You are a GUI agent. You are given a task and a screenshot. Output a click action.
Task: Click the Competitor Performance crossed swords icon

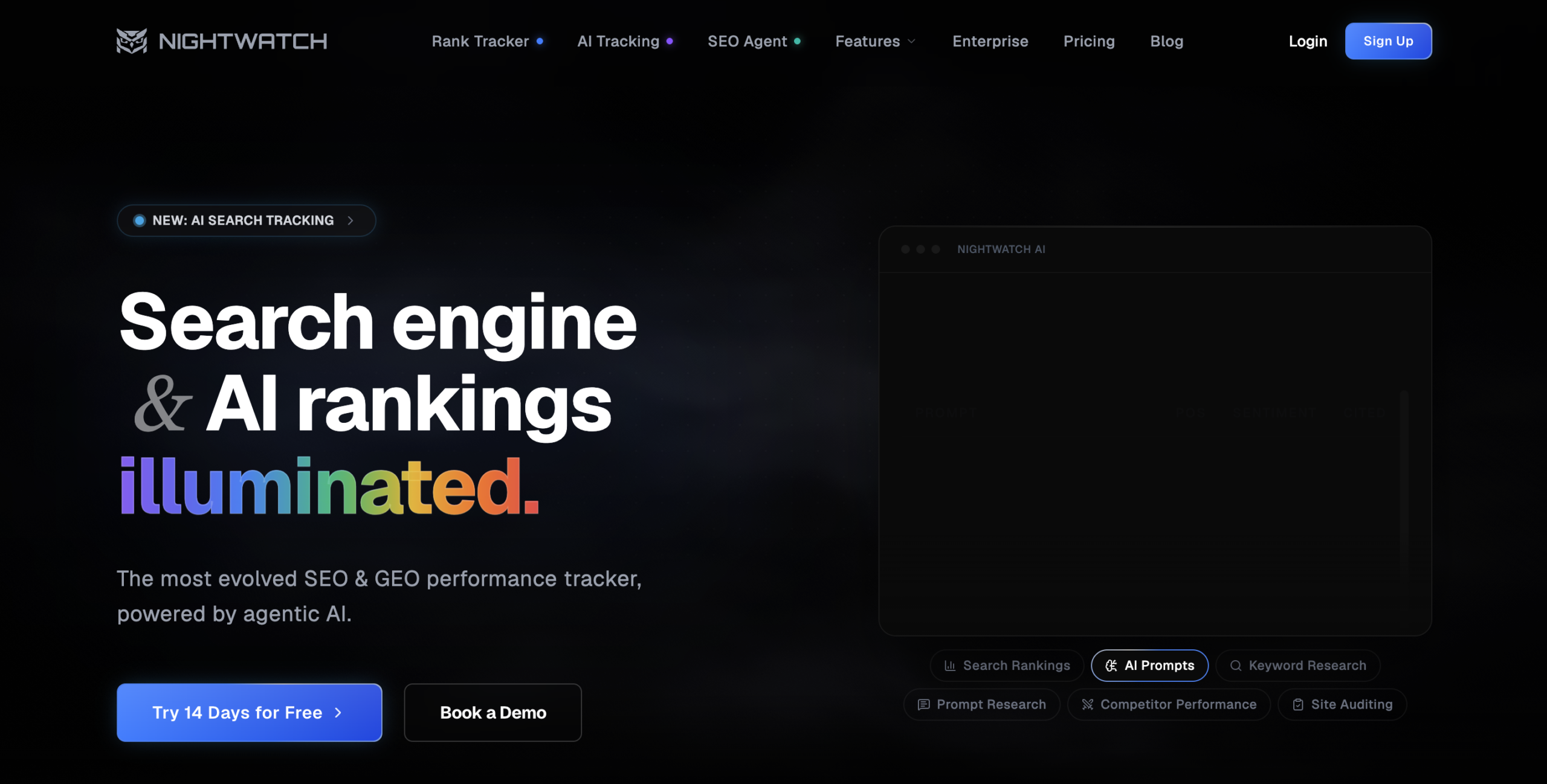point(1088,704)
